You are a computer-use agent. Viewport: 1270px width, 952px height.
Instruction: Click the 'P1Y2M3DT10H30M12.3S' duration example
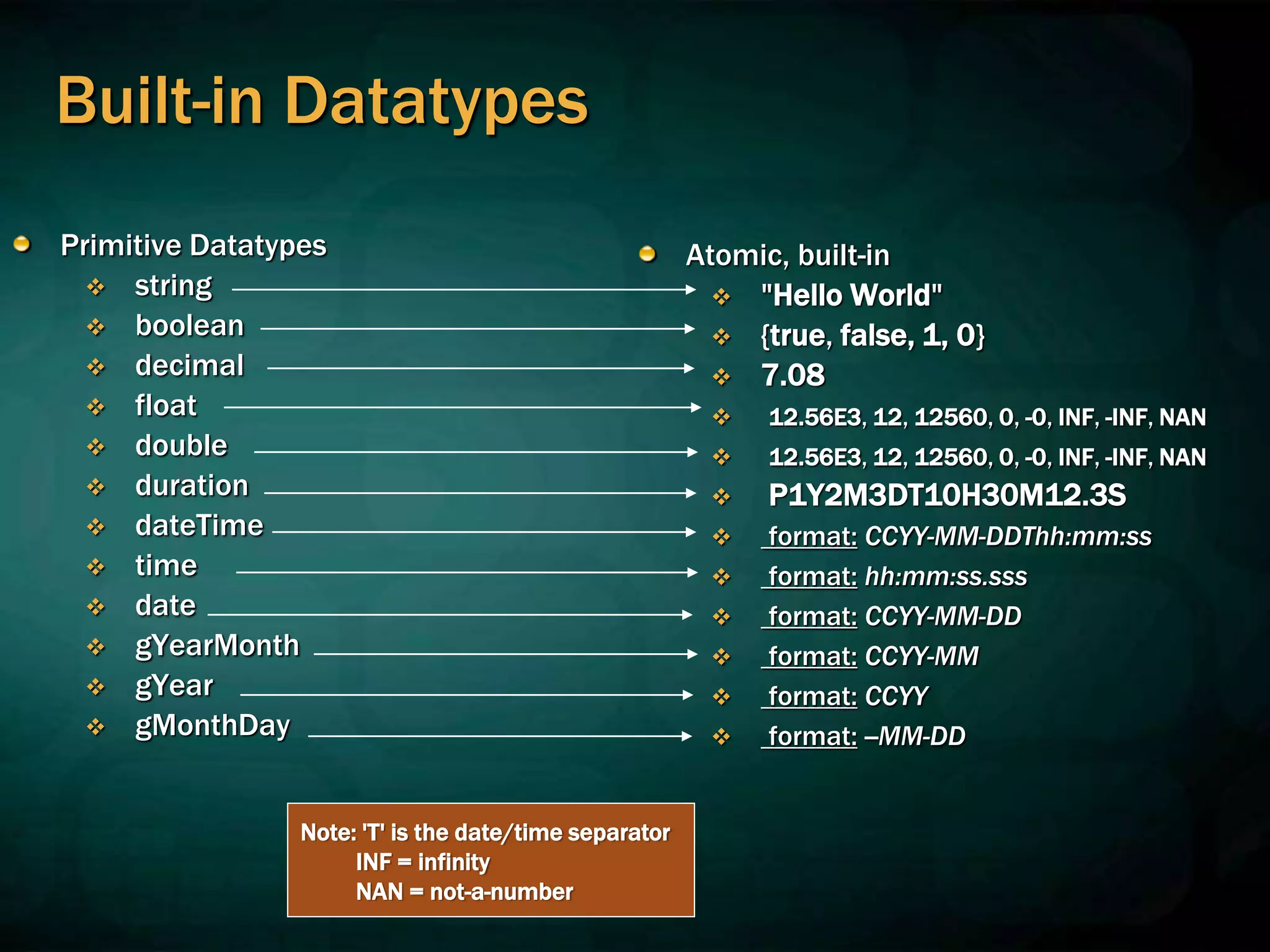click(947, 496)
